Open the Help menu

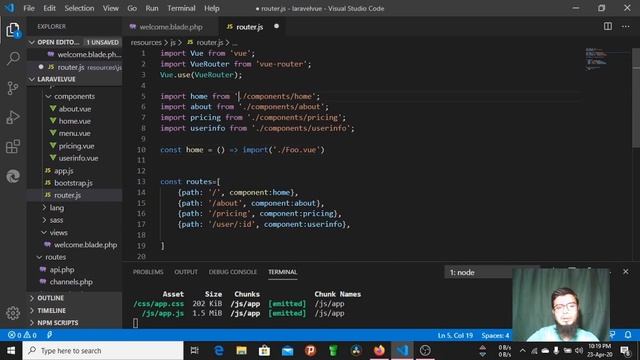(x=212, y=8)
